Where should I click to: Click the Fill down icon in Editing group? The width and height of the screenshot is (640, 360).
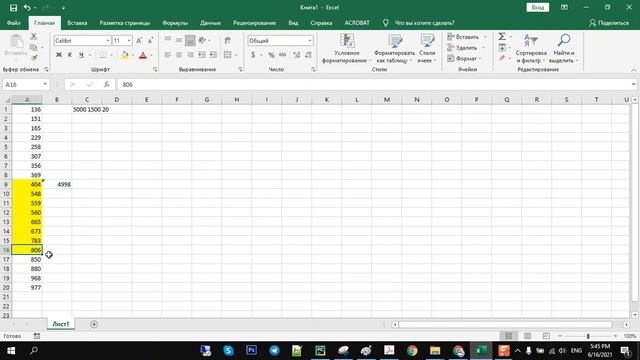pyautogui.click(x=502, y=47)
